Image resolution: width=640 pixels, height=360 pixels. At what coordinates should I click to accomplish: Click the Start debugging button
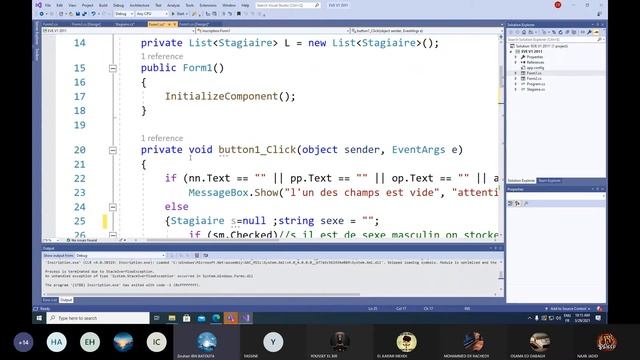pos(179,14)
